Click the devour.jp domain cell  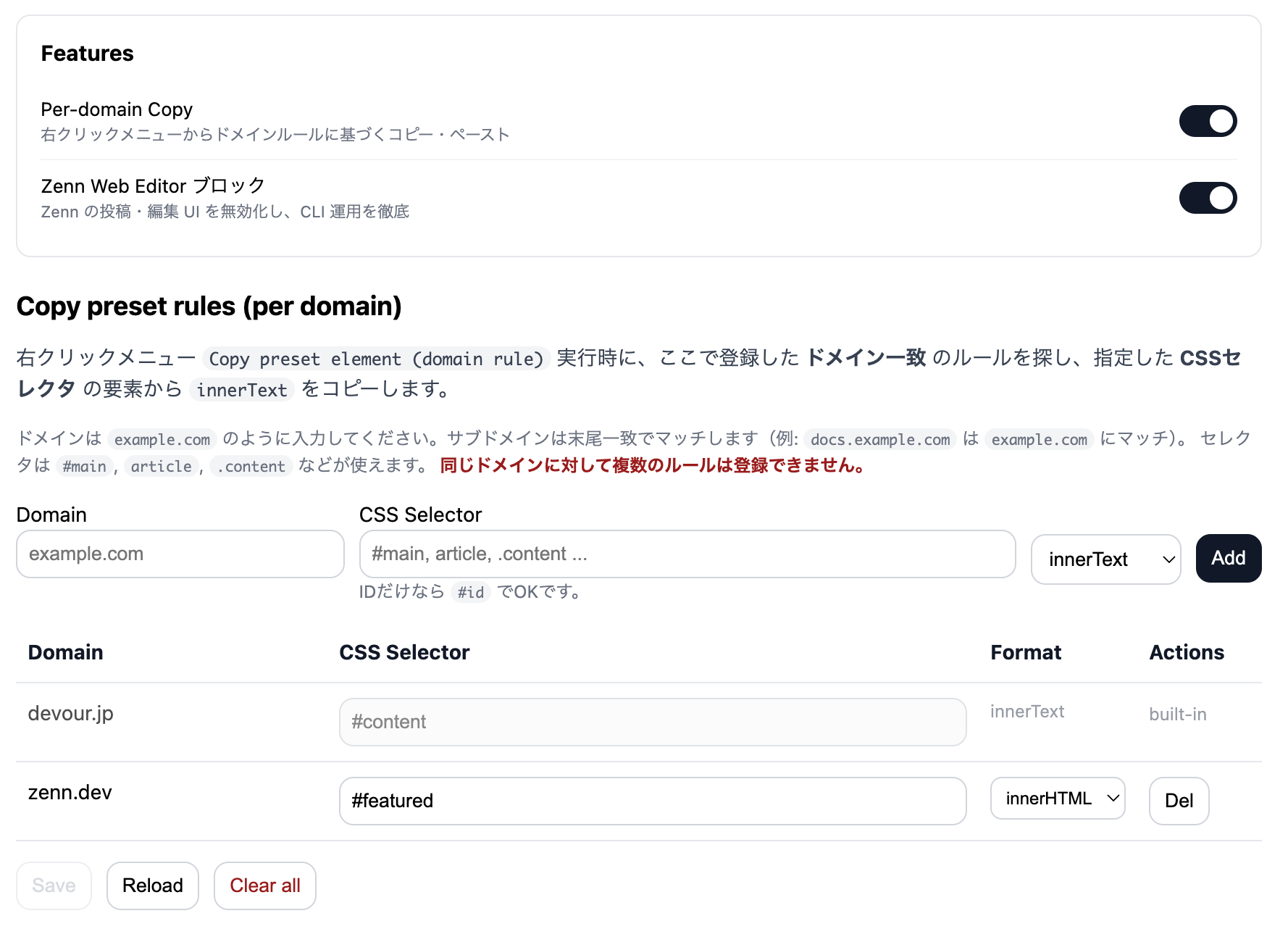click(71, 714)
